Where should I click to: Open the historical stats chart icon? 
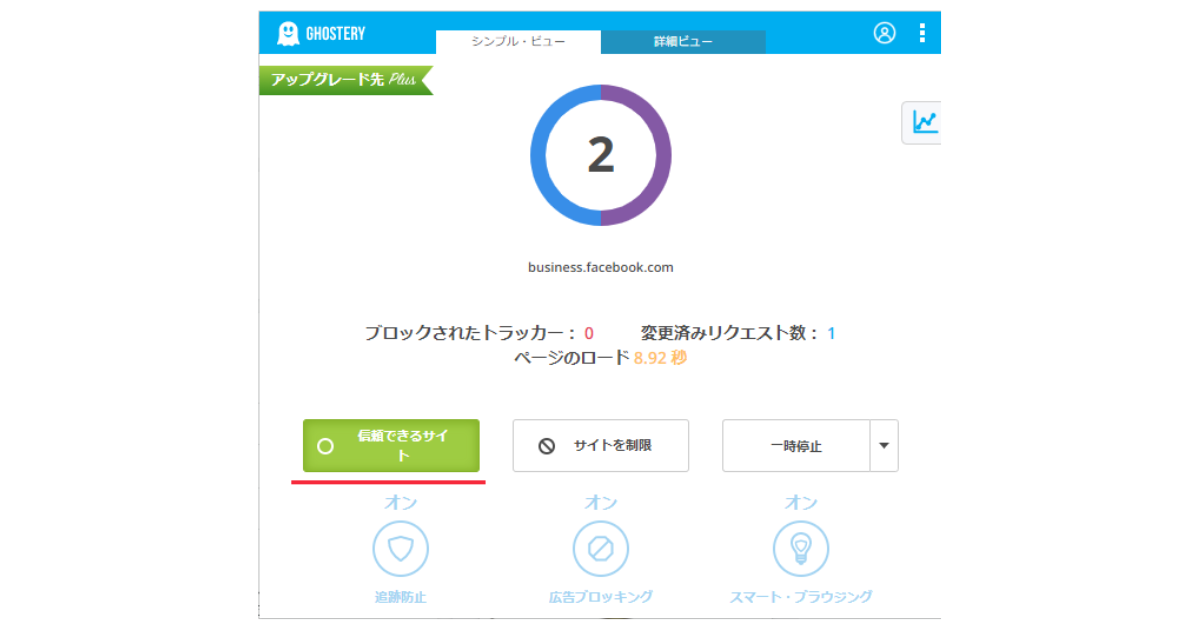click(923, 122)
